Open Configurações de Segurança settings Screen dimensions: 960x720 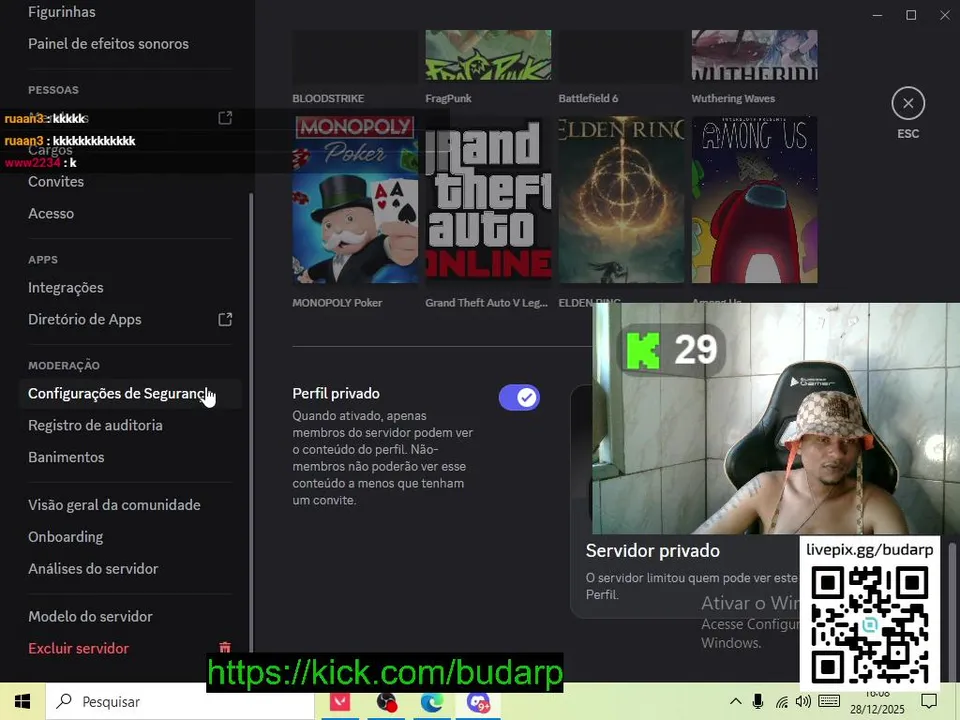pyautogui.click(x=130, y=394)
